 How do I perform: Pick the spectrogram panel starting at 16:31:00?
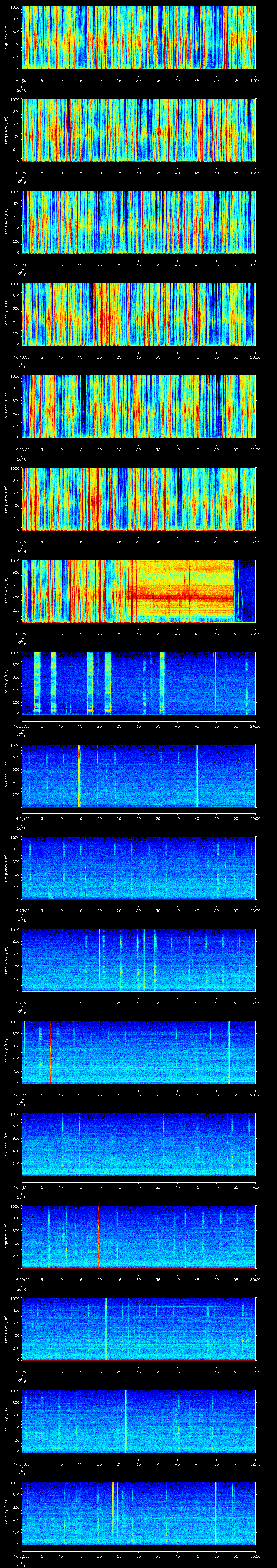click(138, 1421)
